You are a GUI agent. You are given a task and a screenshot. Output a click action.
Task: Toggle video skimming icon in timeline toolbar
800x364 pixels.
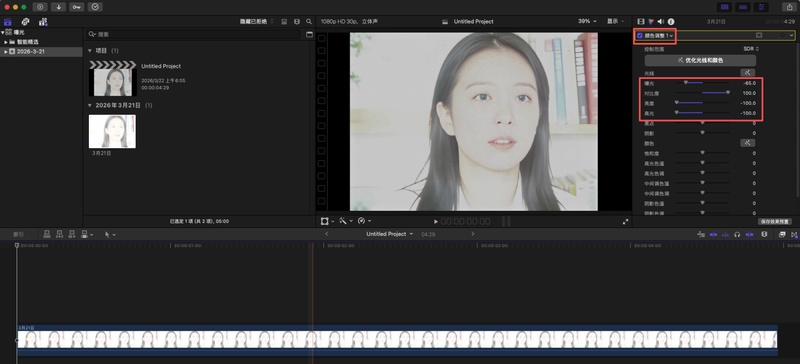[713, 234]
